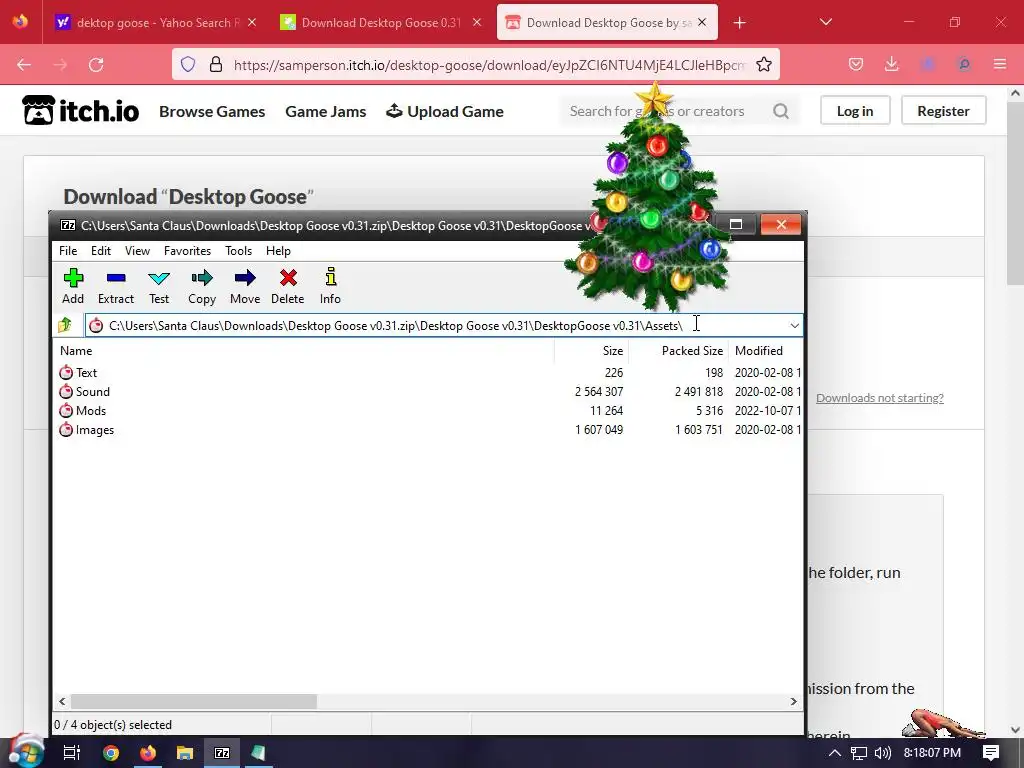Click the itch.io logo
1024x768 pixels.
[x=80, y=110]
